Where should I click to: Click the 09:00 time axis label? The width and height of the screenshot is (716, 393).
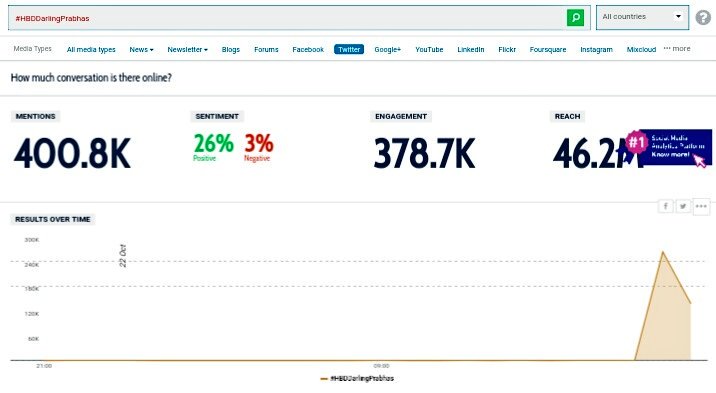(x=381, y=366)
